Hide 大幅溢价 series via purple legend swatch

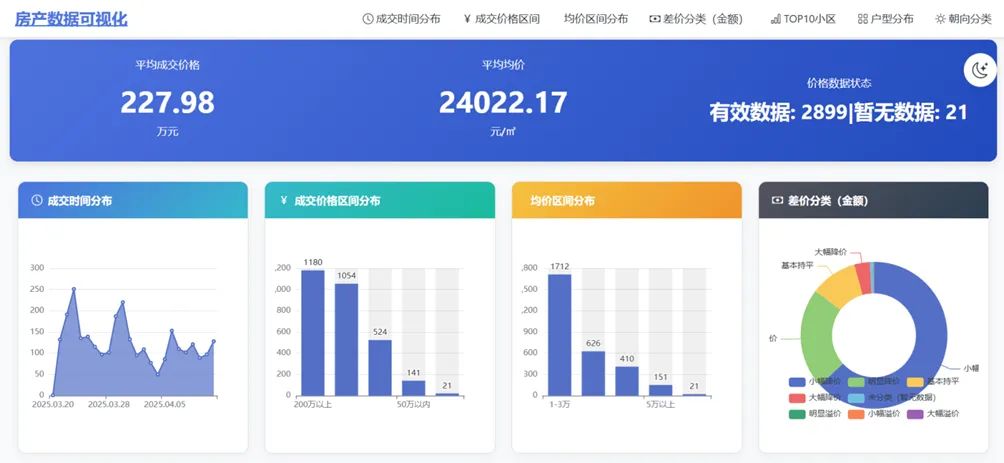934,413
